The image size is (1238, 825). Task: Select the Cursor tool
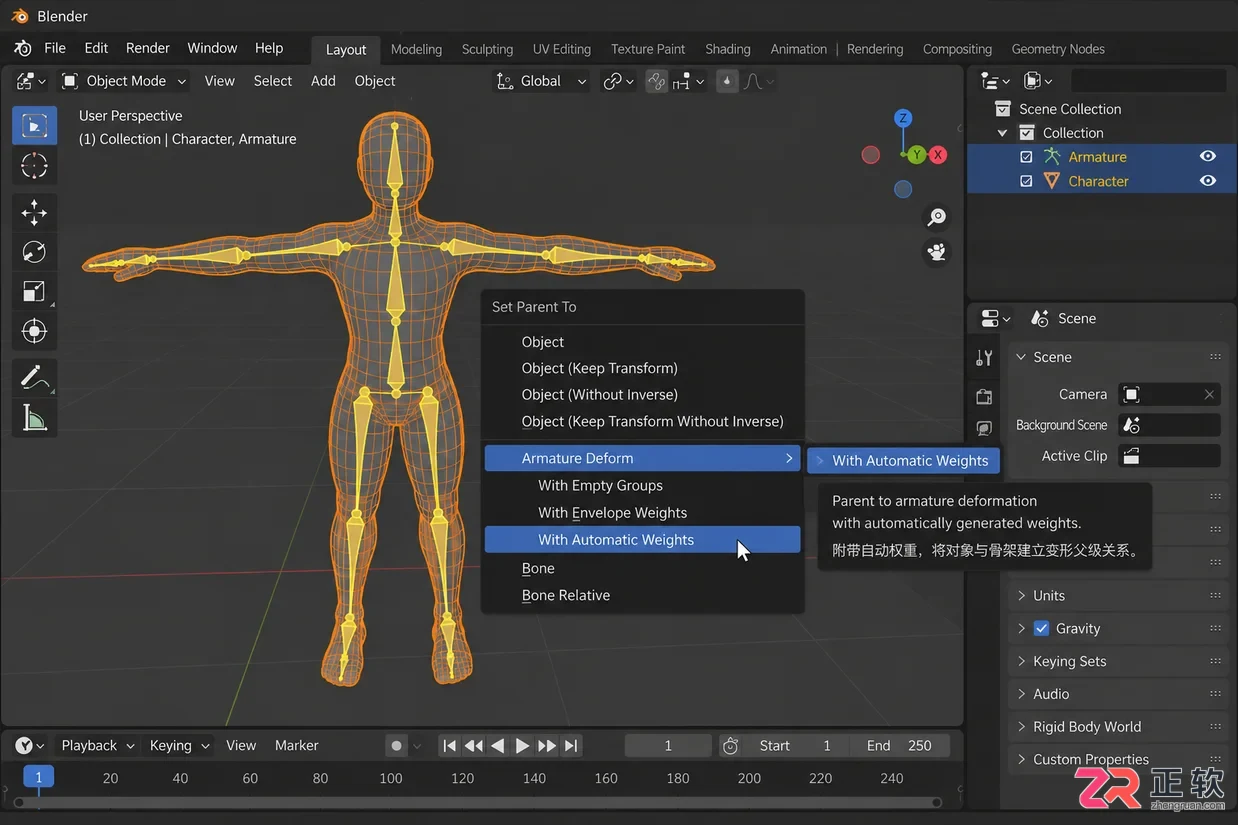click(34, 166)
